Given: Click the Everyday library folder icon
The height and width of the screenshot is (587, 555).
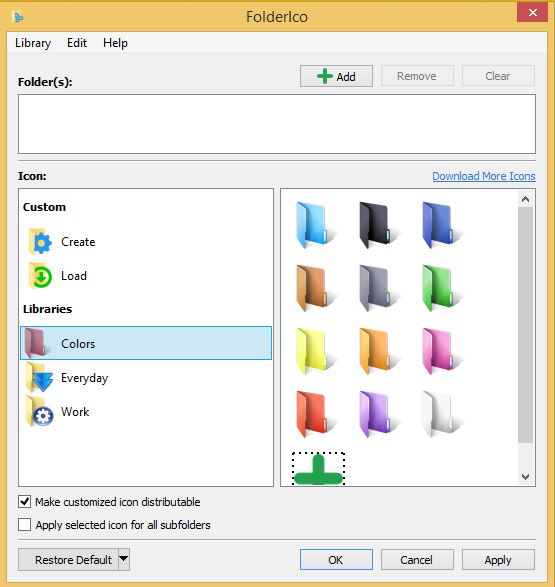Looking at the screenshot, I should 40,377.
